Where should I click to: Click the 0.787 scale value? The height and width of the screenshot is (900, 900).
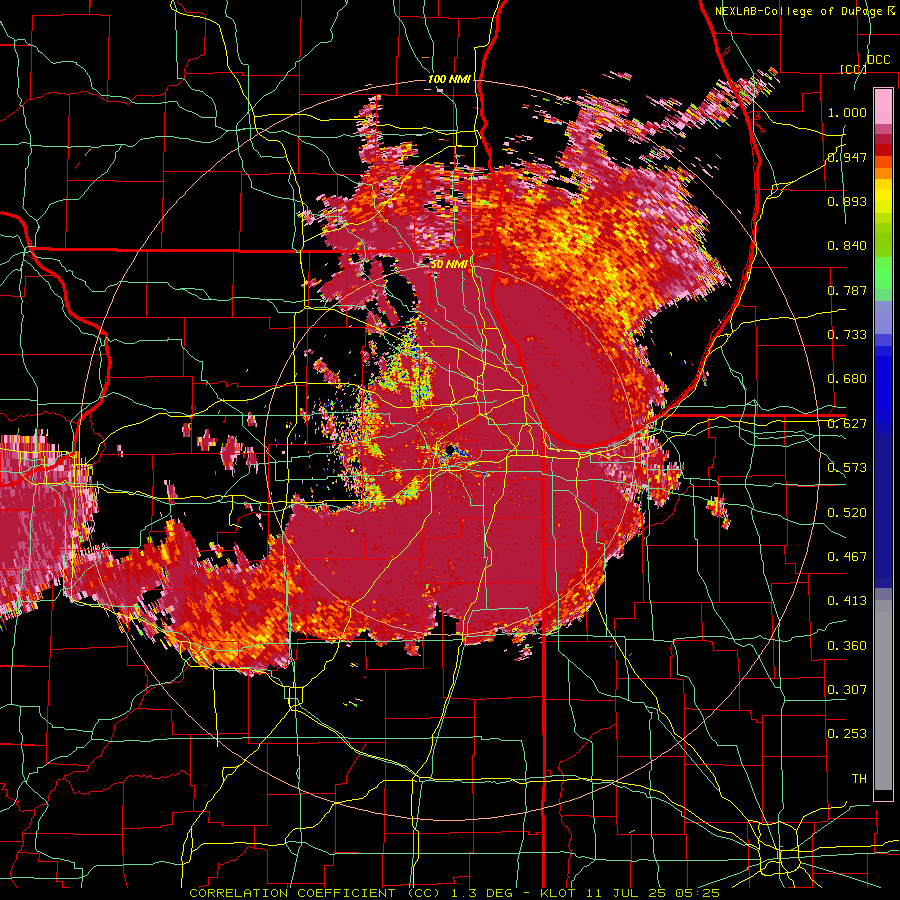[x=847, y=290]
